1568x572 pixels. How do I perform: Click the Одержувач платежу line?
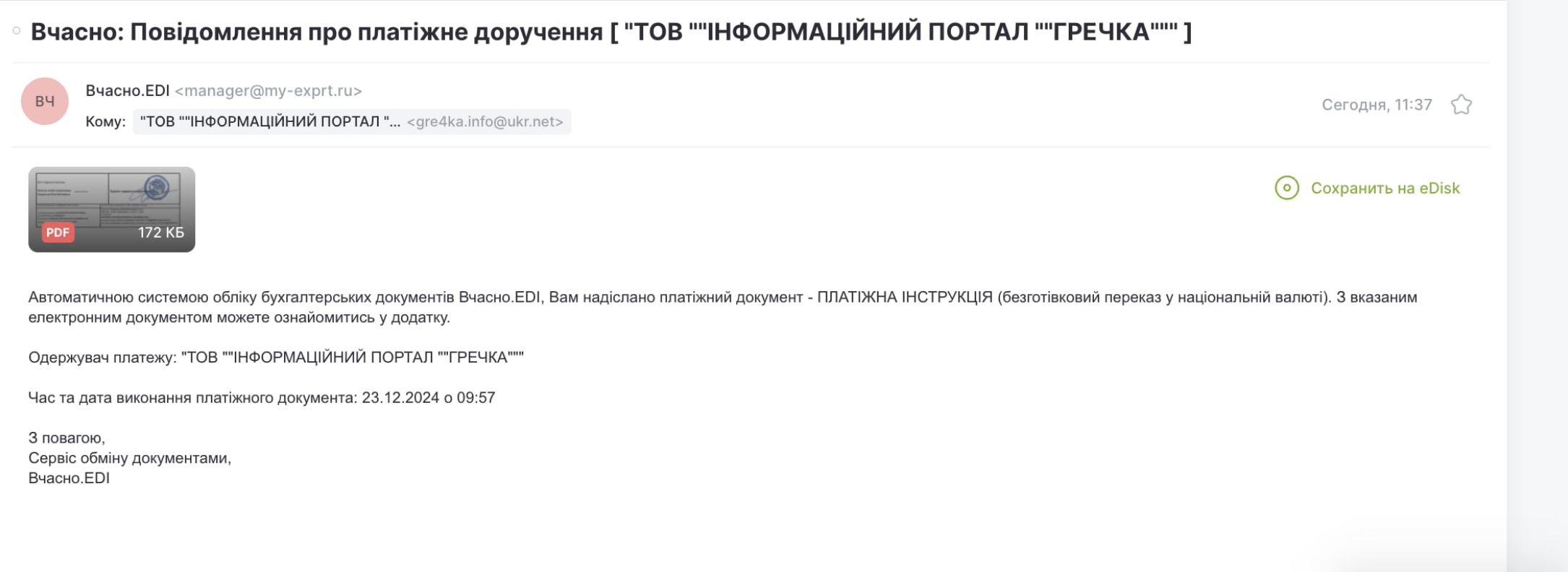276,357
